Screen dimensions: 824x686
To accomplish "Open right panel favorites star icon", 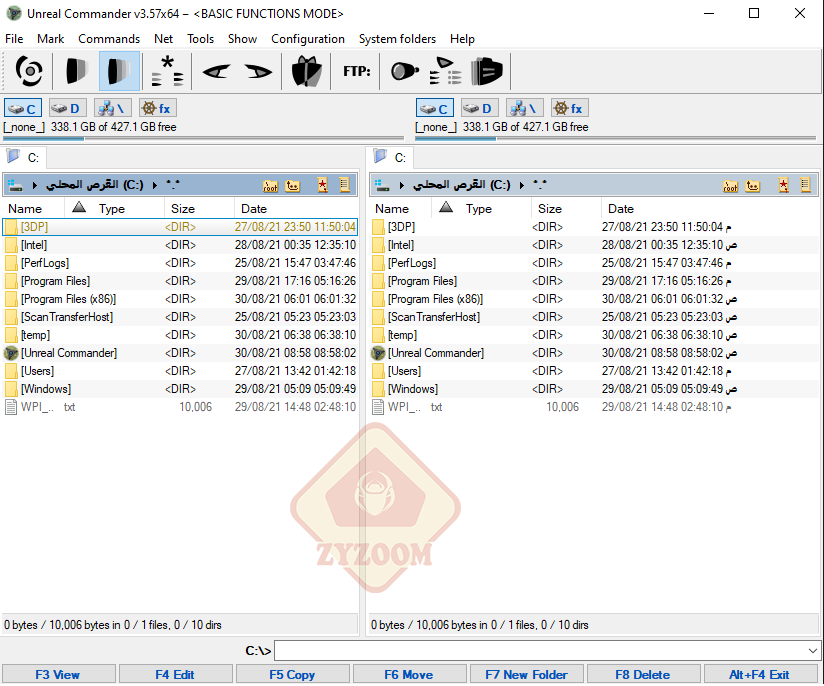I will pos(784,185).
